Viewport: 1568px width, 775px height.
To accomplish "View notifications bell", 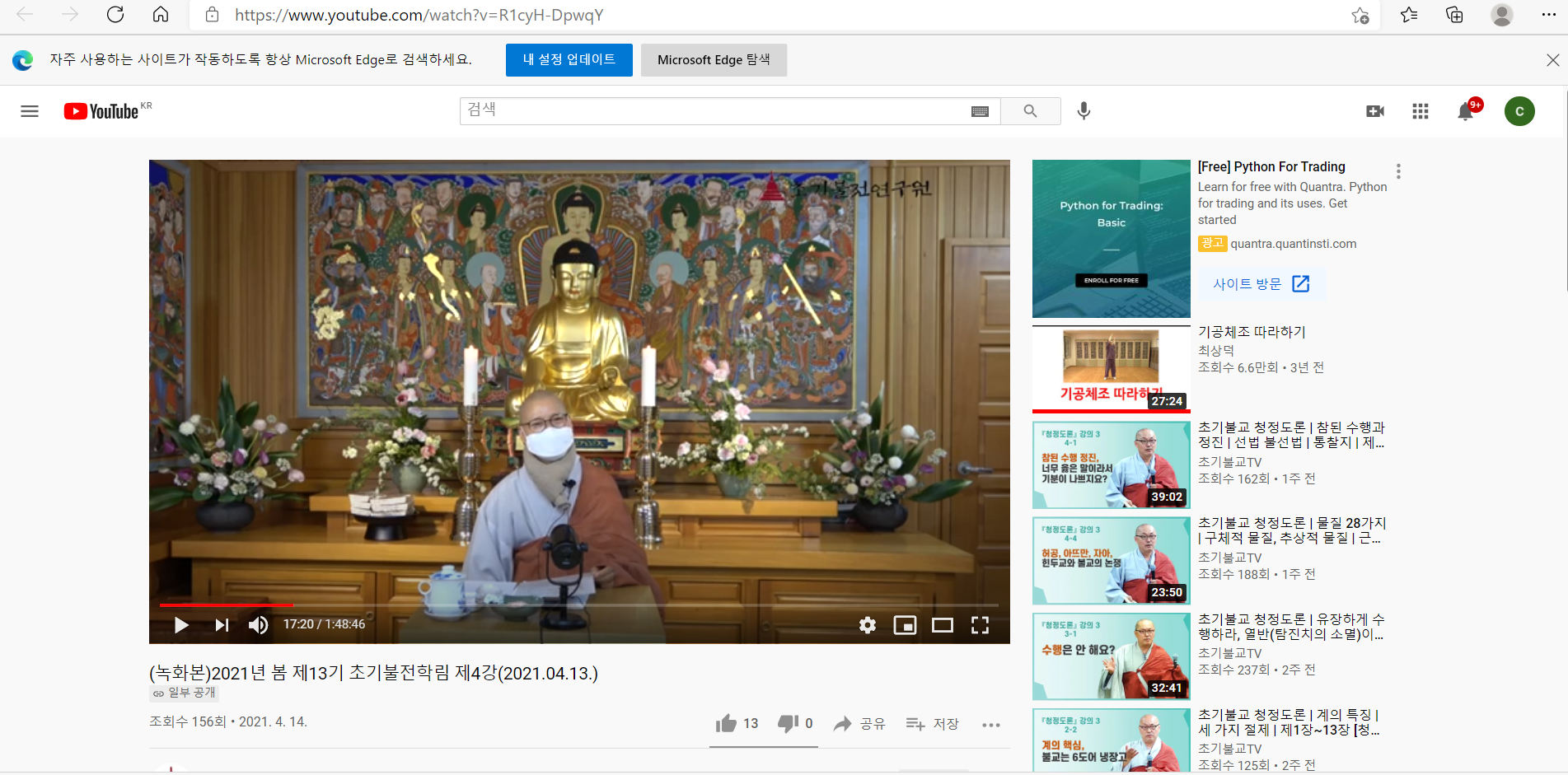I will tap(1466, 111).
